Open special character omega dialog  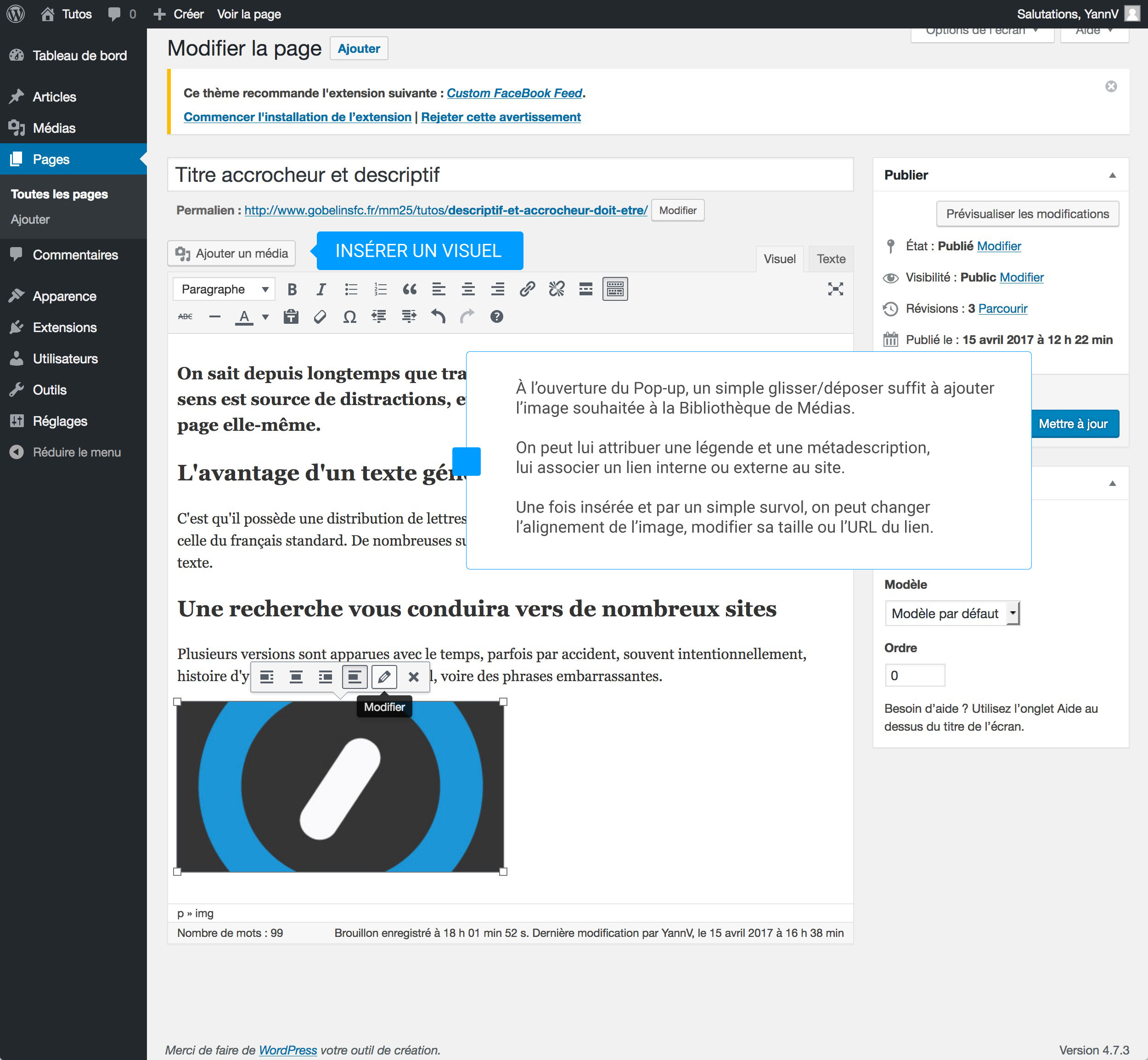pyautogui.click(x=350, y=316)
